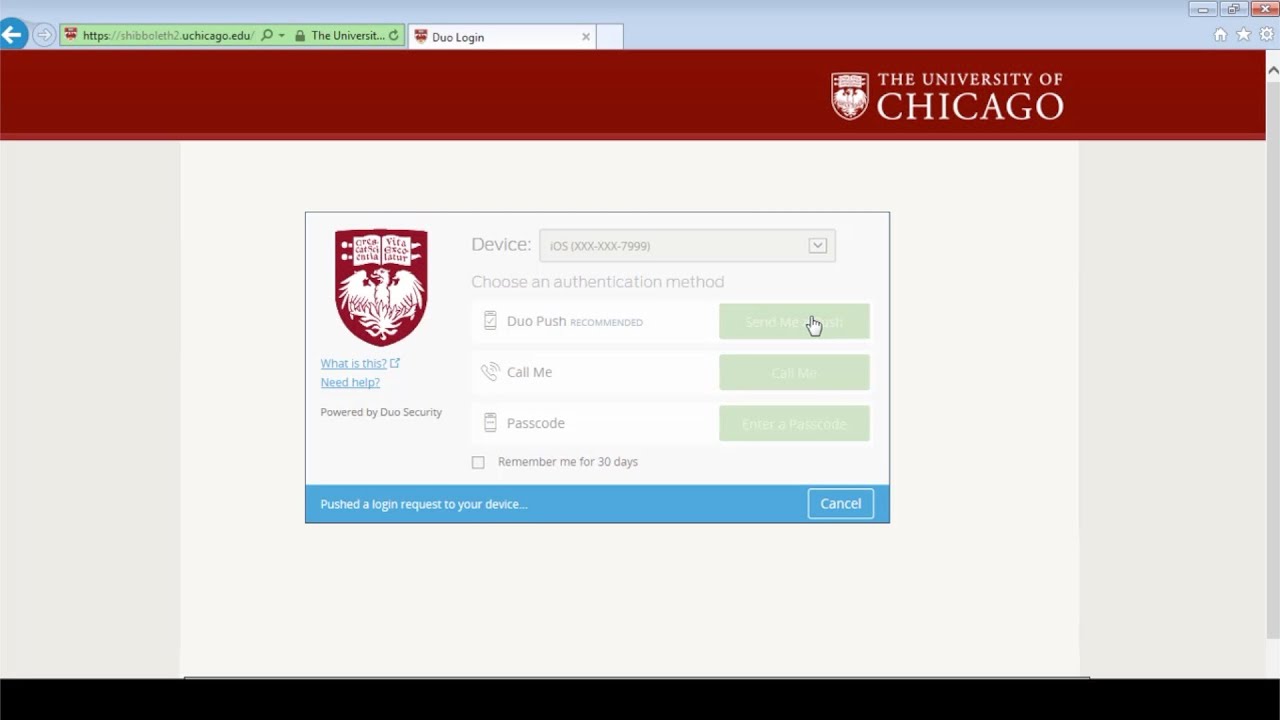
Task: Open the search magnifier in address bar
Action: click(x=267, y=35)
